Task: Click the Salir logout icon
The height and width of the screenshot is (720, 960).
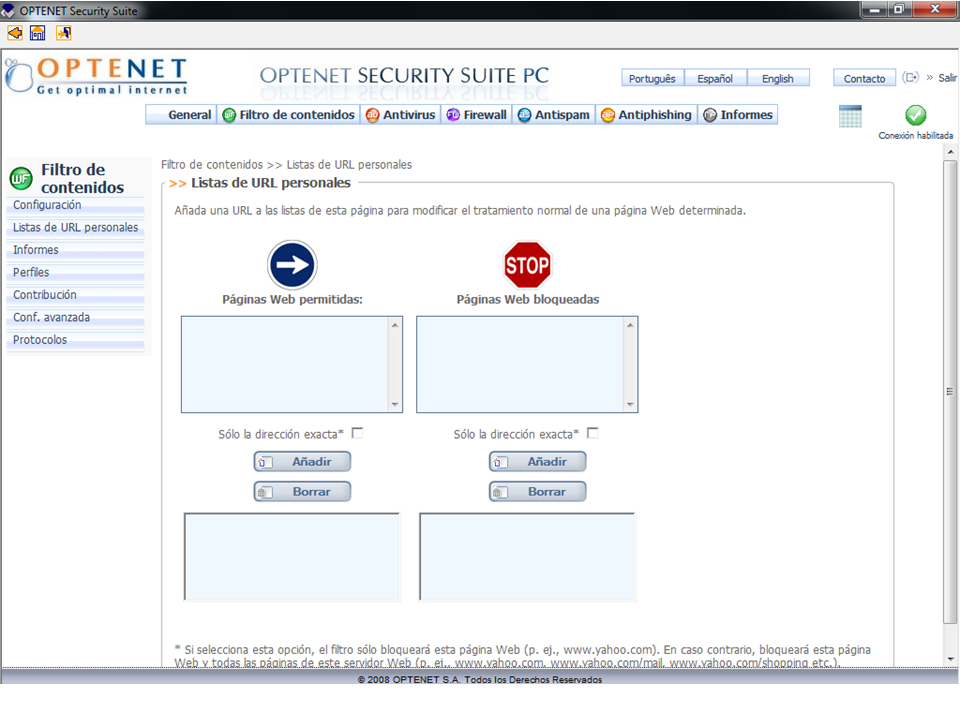Action: point(911,78)
